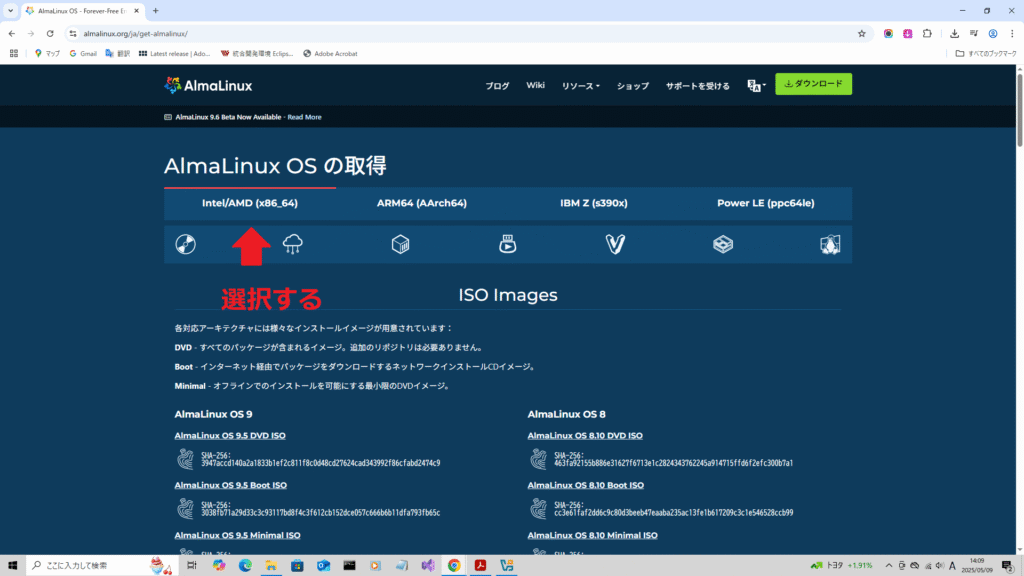Open File Explorer from taskbar
This screenshot has height=576, width=1024.
271,566
